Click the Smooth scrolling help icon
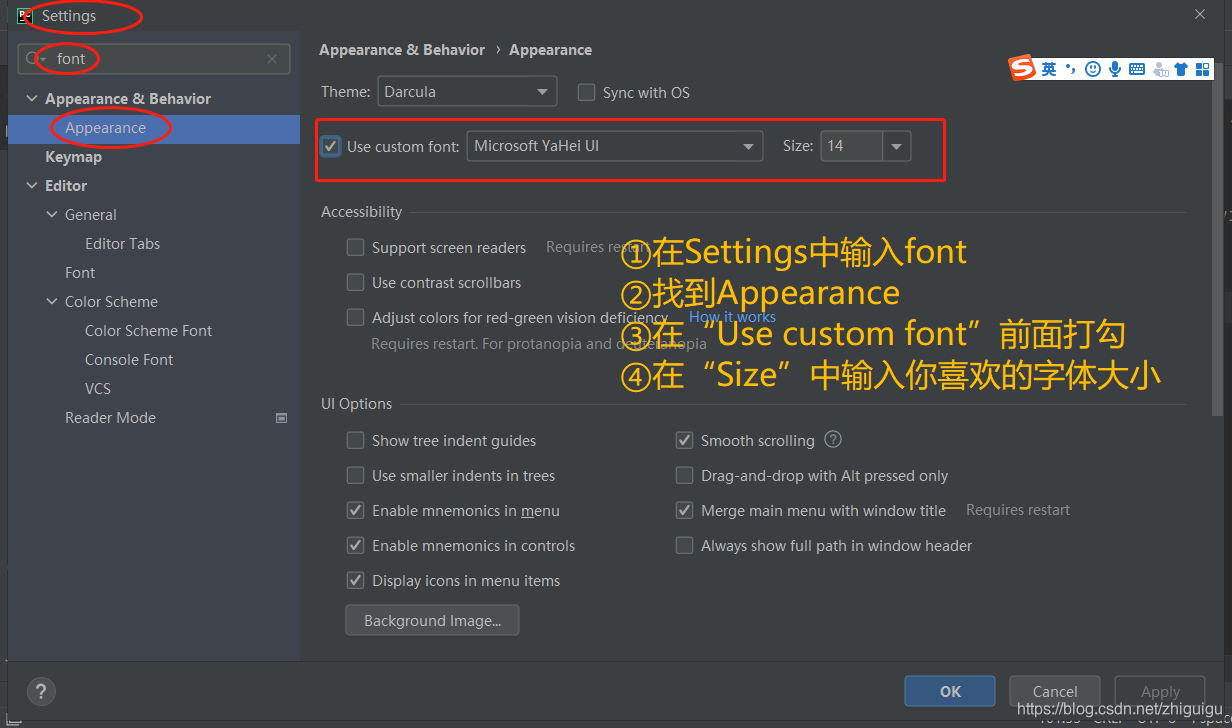 (x=833, y=440)
